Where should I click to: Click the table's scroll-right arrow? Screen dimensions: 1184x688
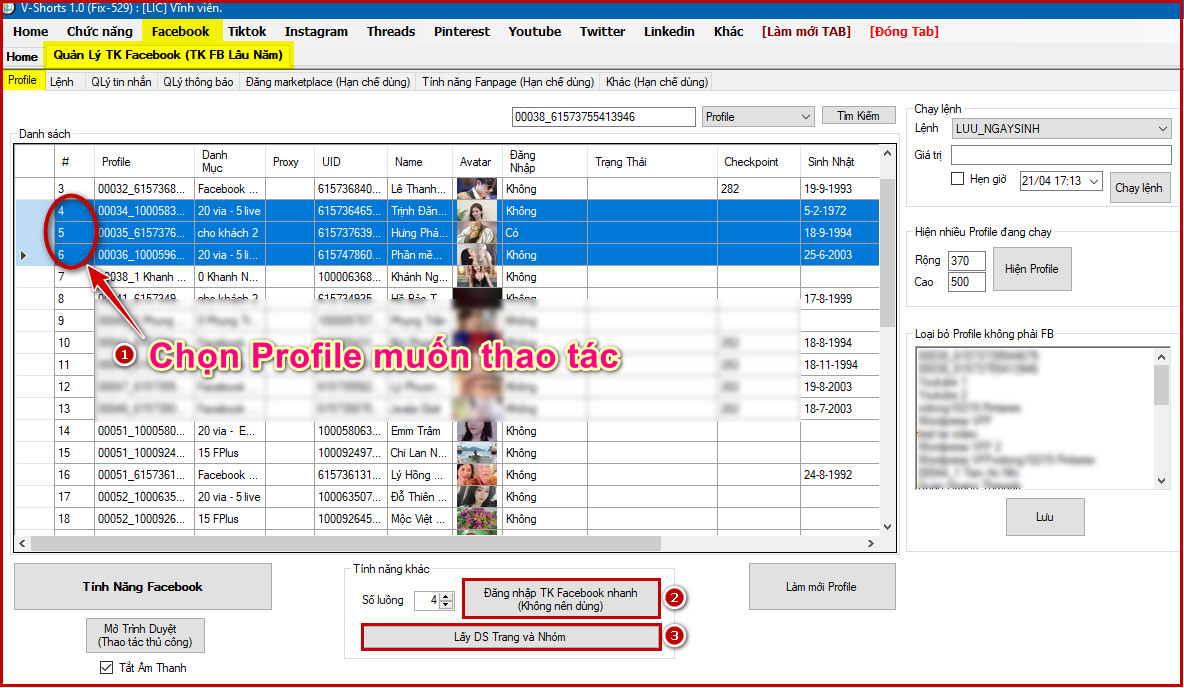coord(871,543)
